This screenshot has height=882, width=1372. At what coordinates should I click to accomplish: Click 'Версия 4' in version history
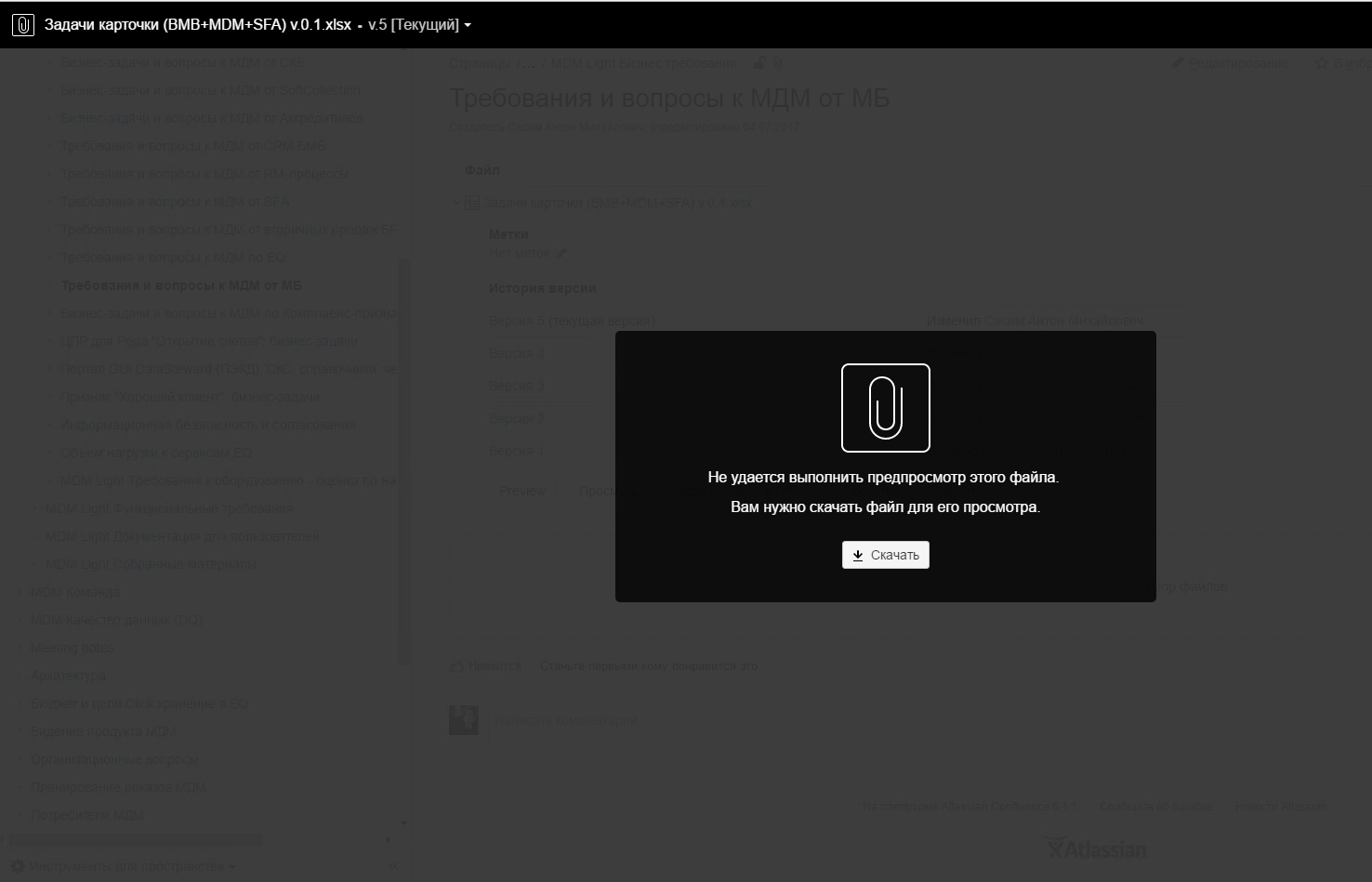(517, 353)
